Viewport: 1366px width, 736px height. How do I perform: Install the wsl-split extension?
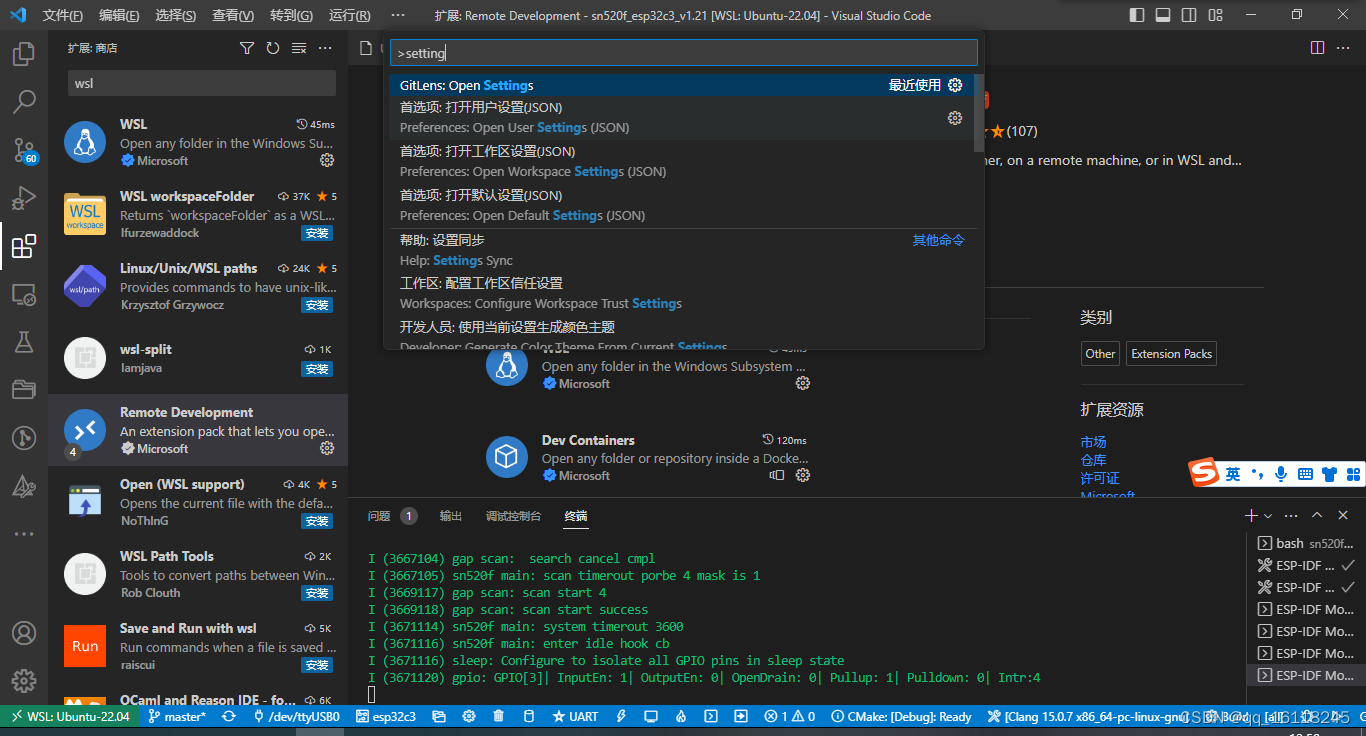[x=317, y=369]
